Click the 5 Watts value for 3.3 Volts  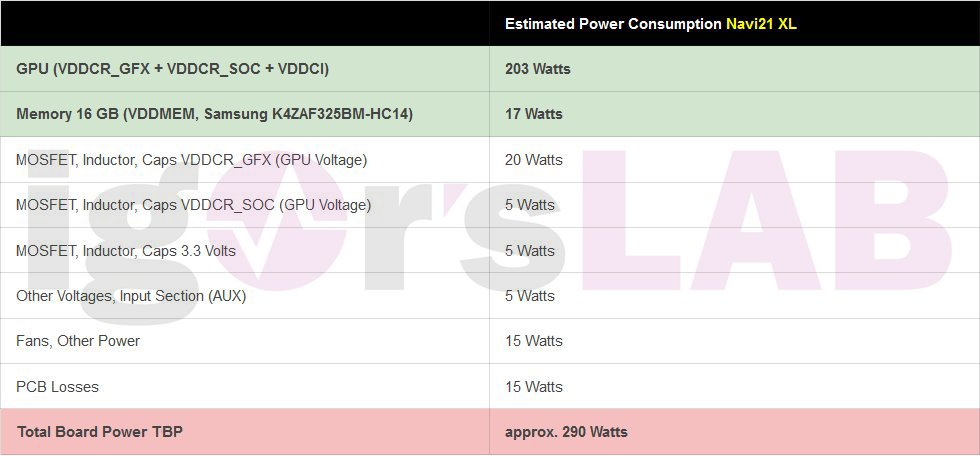tap(530, 251)
